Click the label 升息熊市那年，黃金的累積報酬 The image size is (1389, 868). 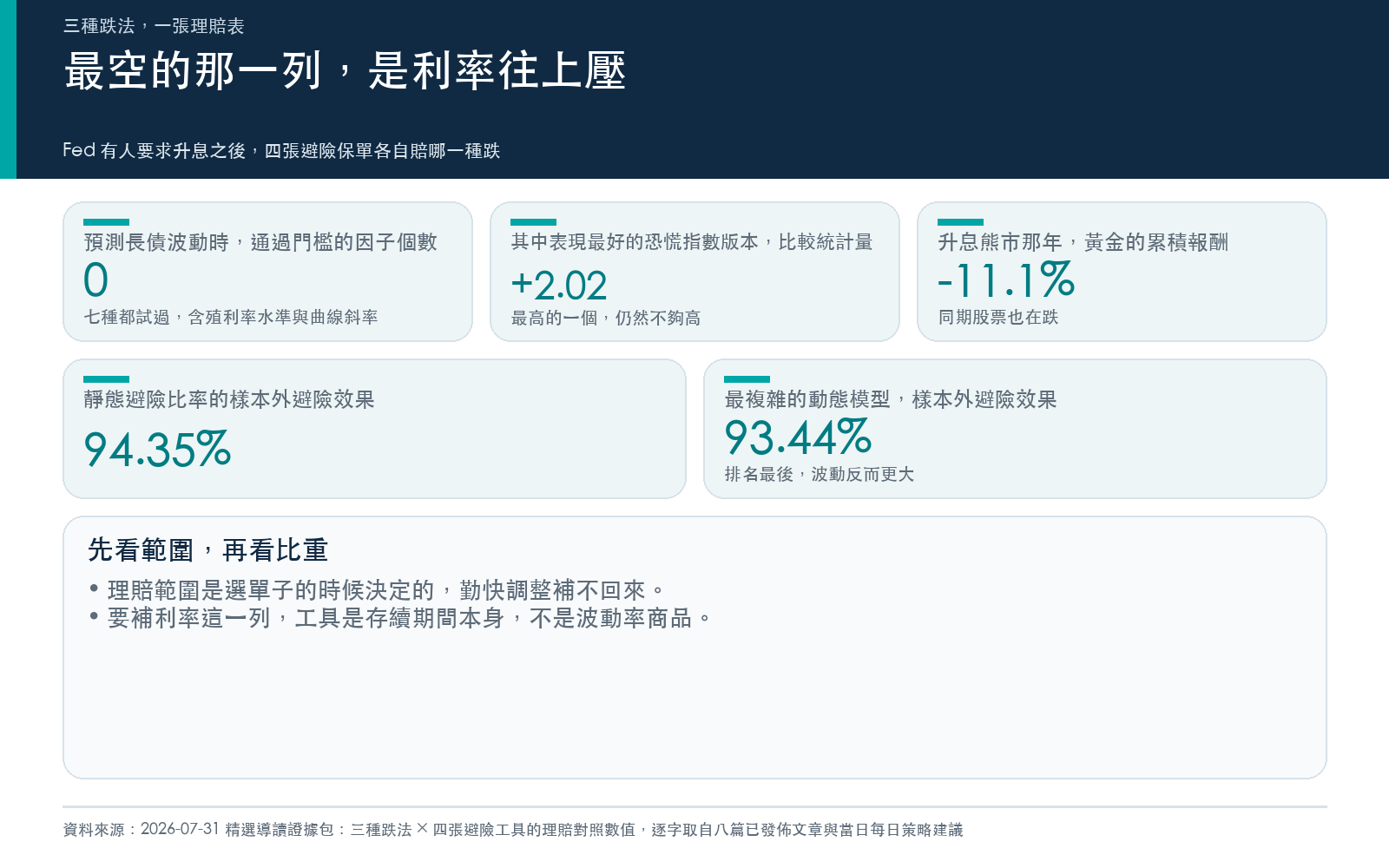click(1083, 242)
